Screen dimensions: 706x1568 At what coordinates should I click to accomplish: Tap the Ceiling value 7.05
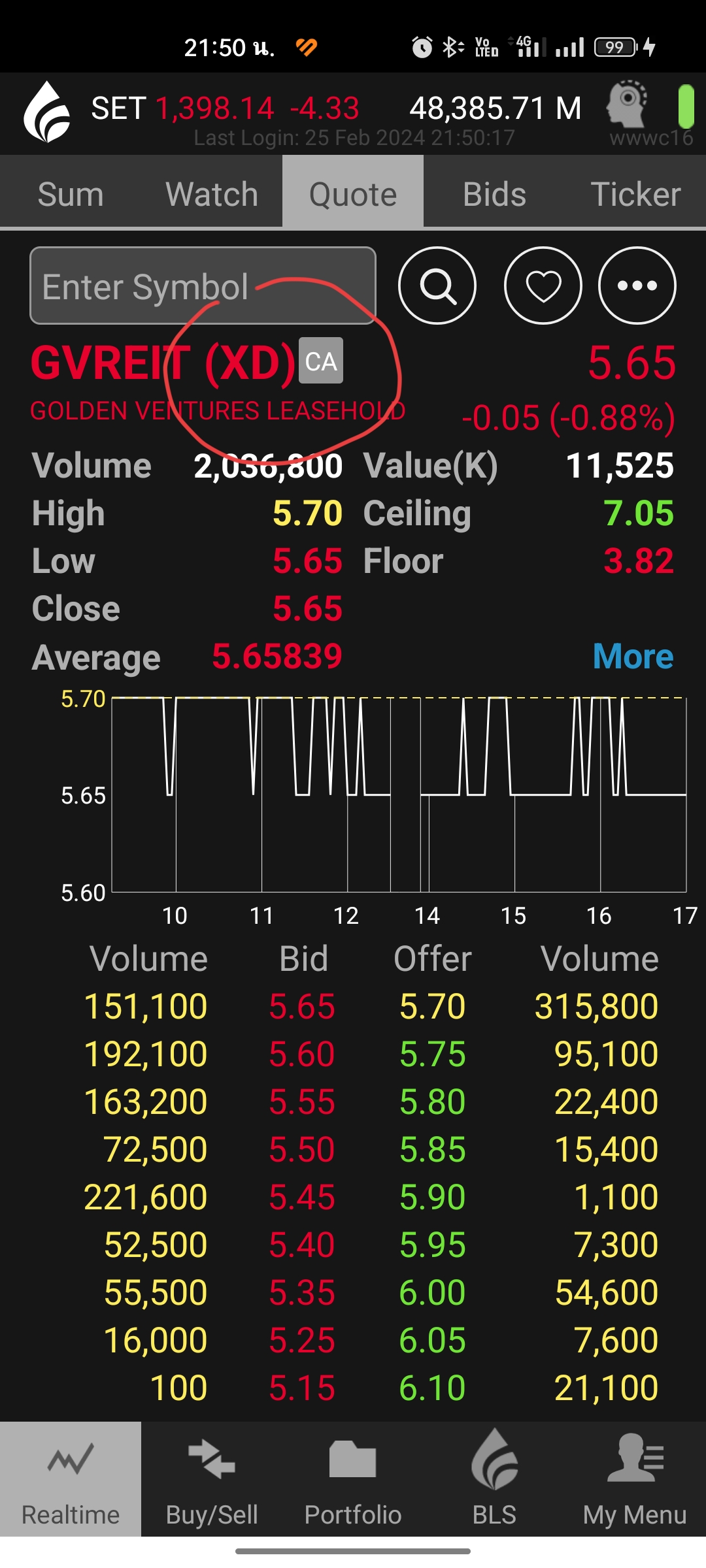638,514
